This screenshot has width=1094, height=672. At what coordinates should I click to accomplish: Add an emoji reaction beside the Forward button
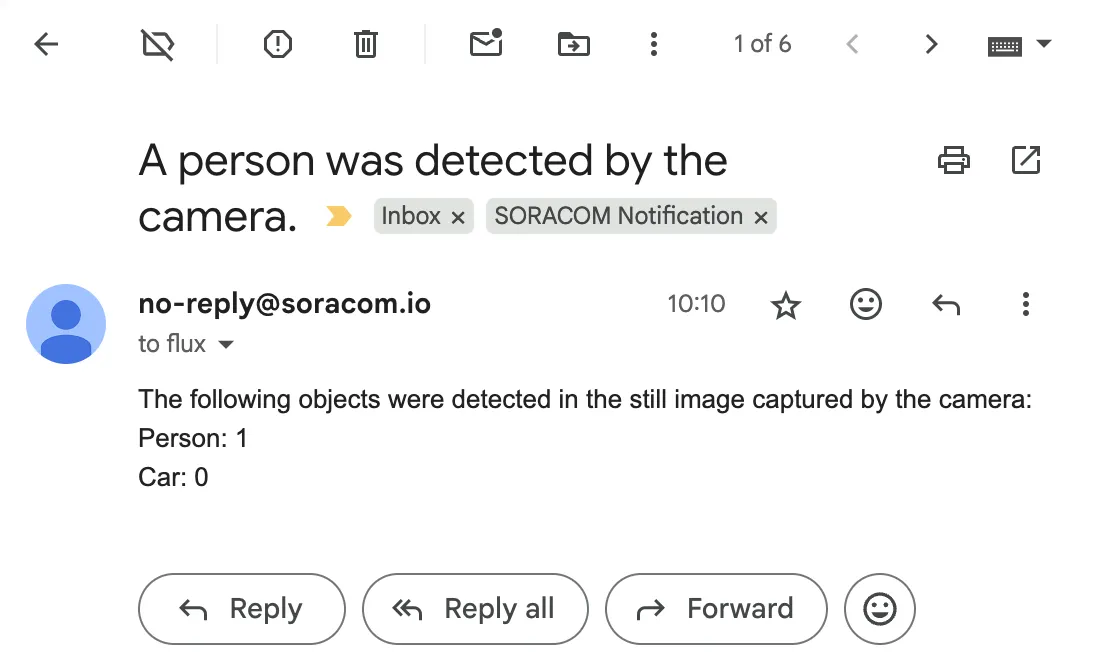879,609
